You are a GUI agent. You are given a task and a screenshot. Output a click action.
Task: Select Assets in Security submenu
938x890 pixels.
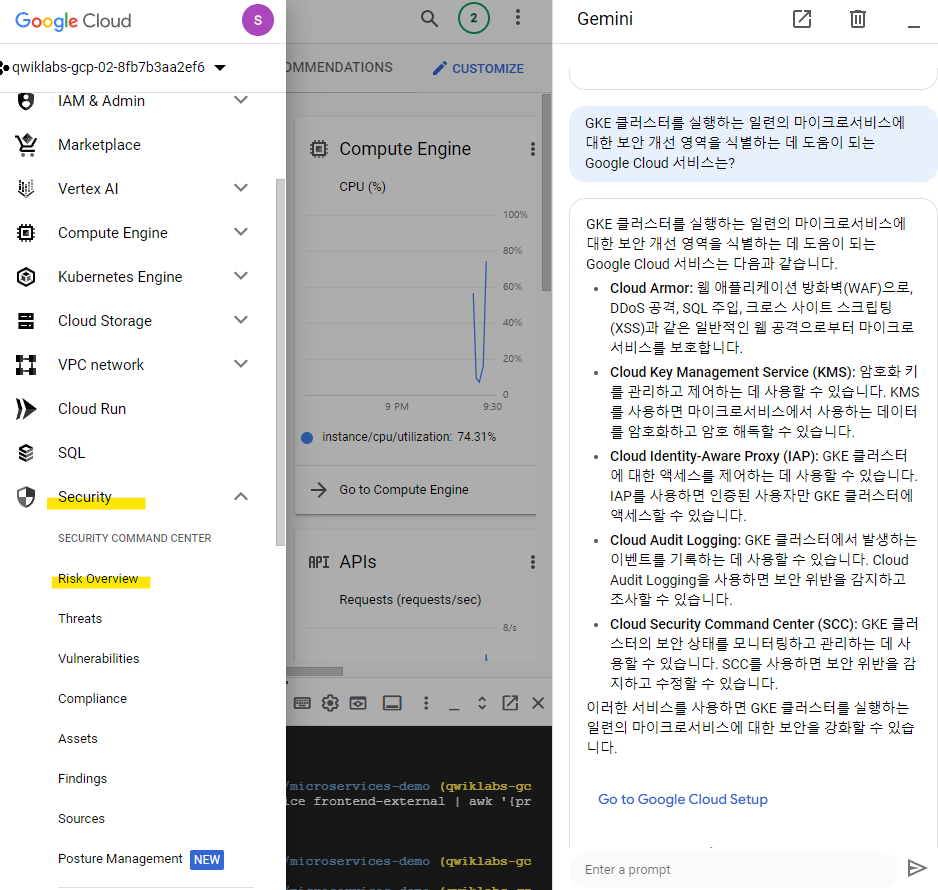pyautogui.click(x=78, y=739)
